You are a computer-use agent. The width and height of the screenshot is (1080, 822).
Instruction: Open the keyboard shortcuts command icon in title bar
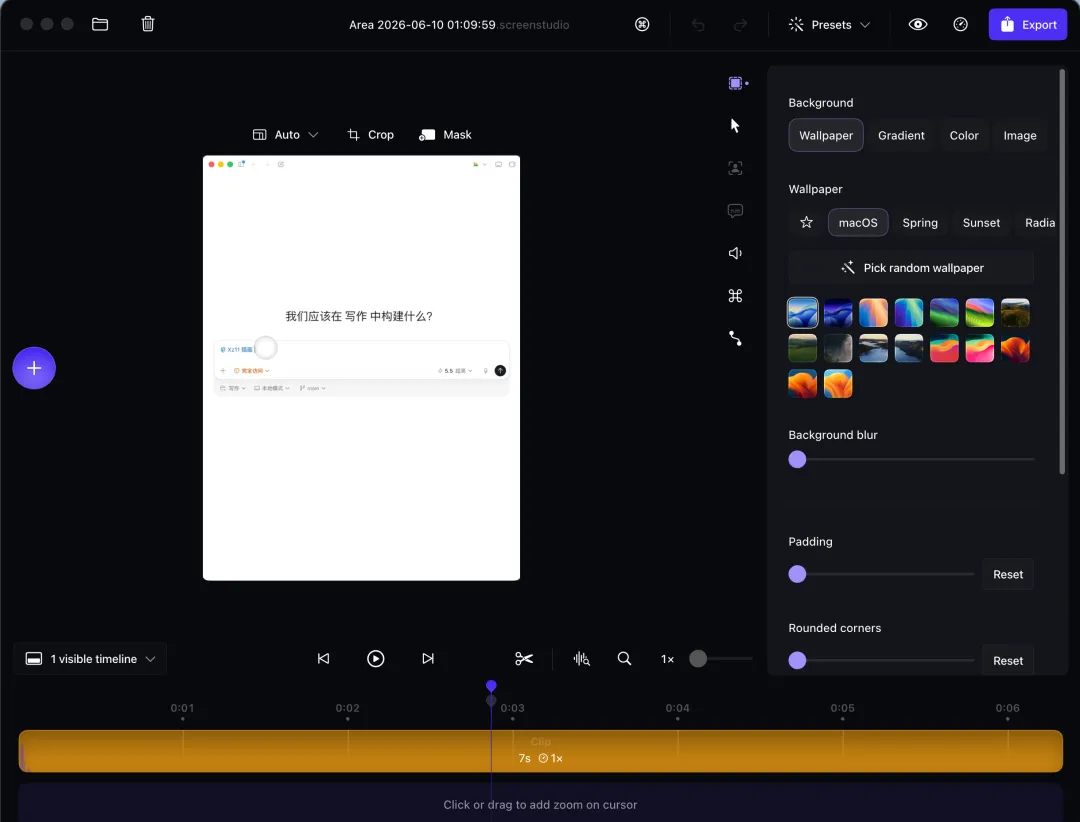click(642, 24)
